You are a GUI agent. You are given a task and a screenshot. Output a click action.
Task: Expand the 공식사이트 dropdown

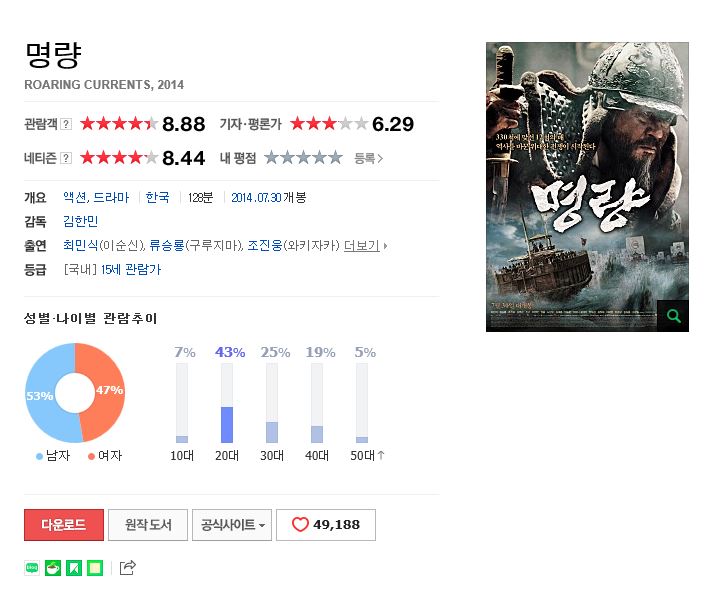tap(232, 525)
